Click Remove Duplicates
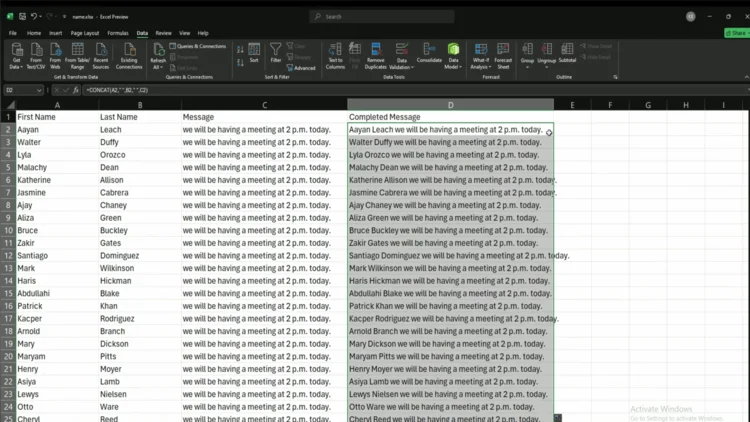 coord(375,56)
